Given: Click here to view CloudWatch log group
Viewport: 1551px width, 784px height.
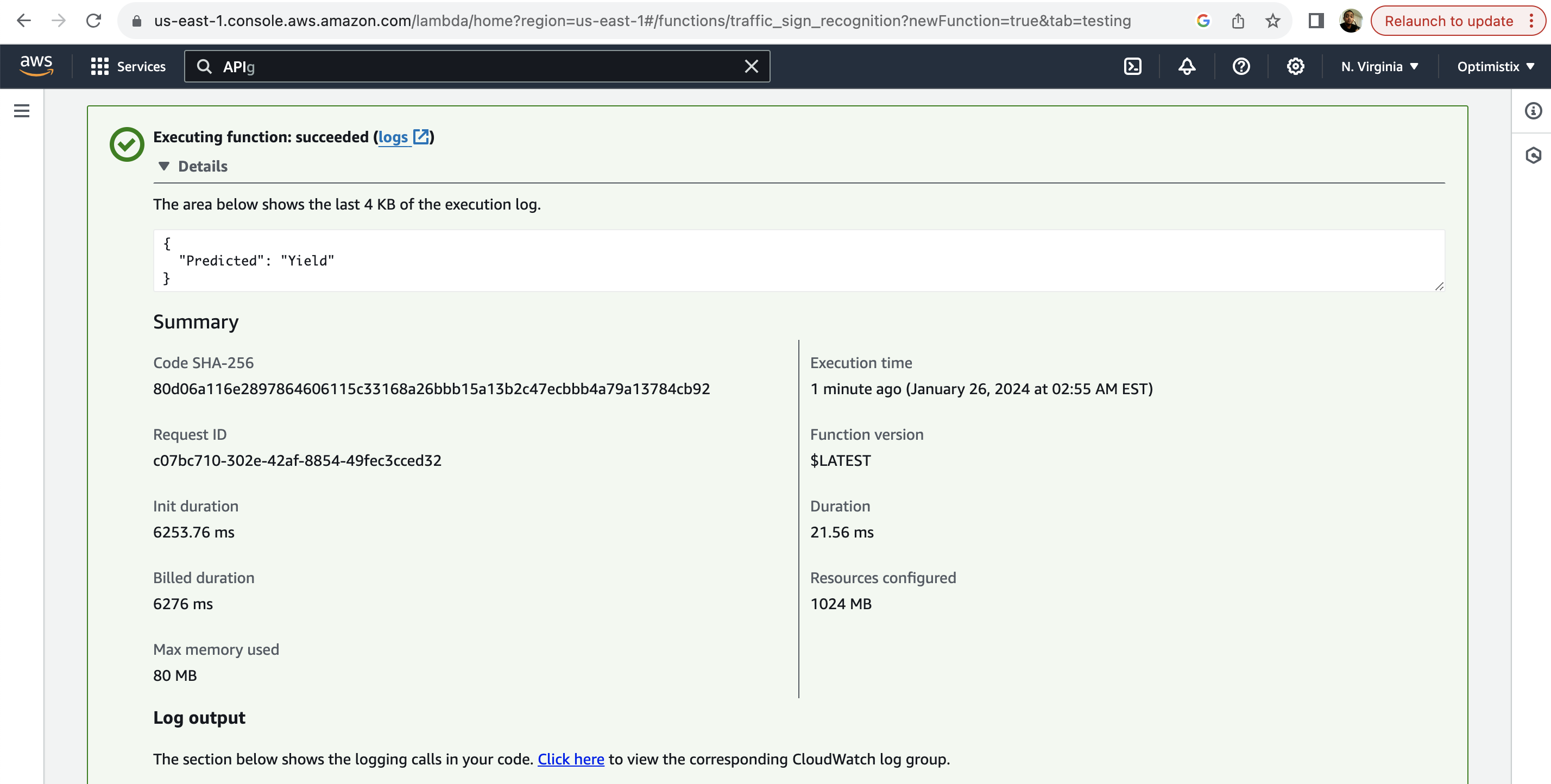Looking at the screenshot, I should [570, 758].
